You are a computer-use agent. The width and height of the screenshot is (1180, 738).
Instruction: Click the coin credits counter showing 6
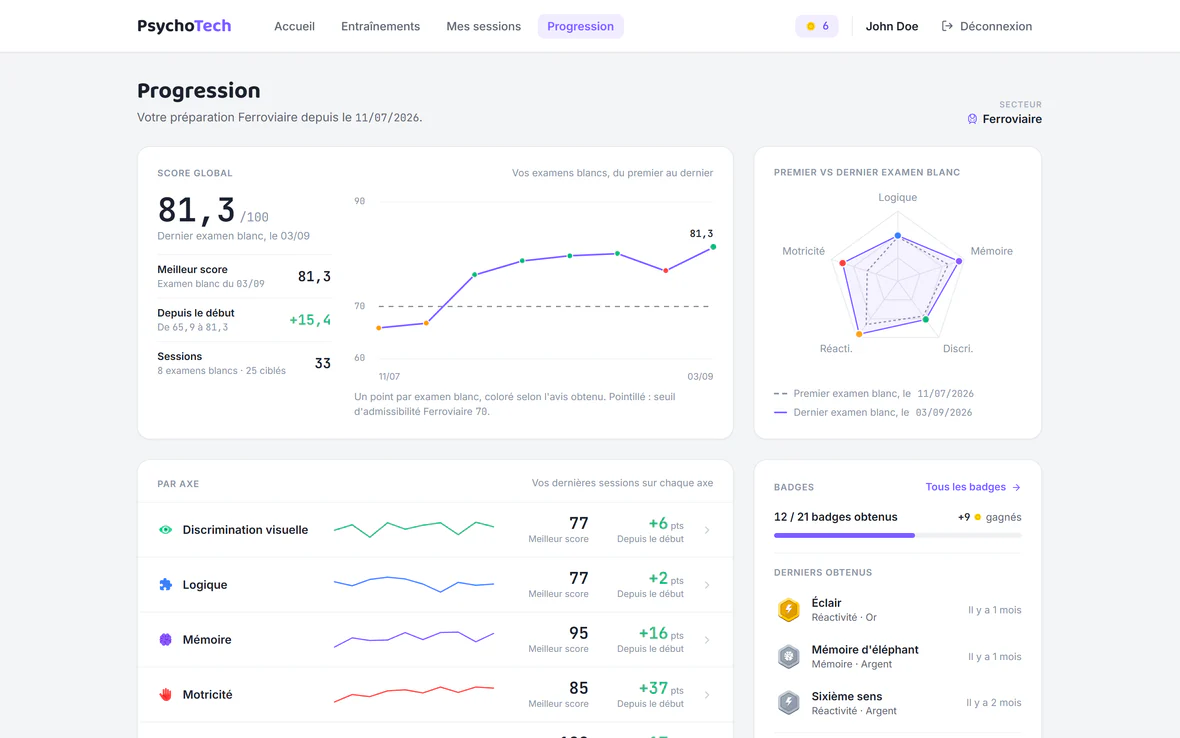point(817,26)
